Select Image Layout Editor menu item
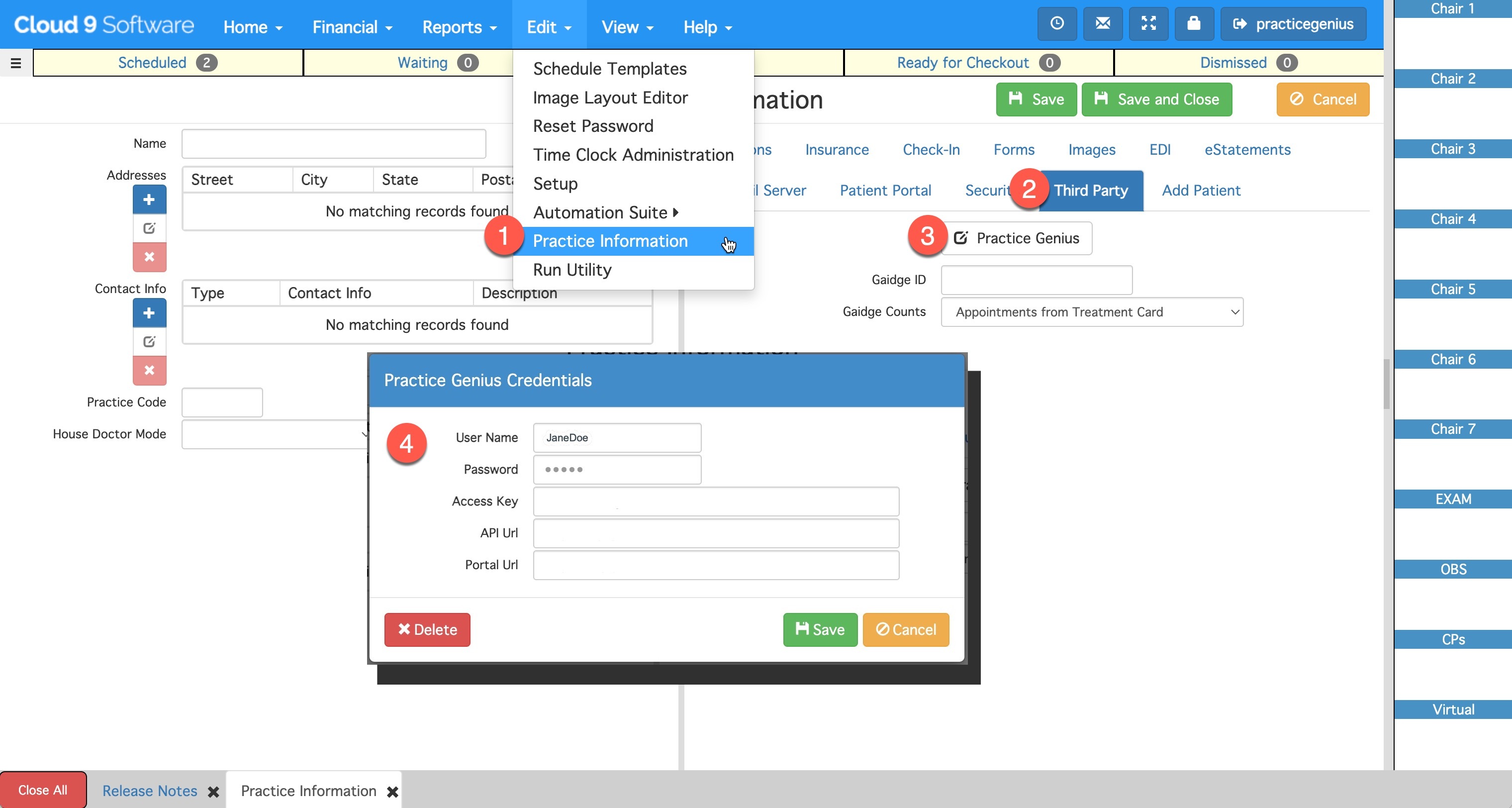The height and width of the screenshot is (808, 1512). point(610,98)
